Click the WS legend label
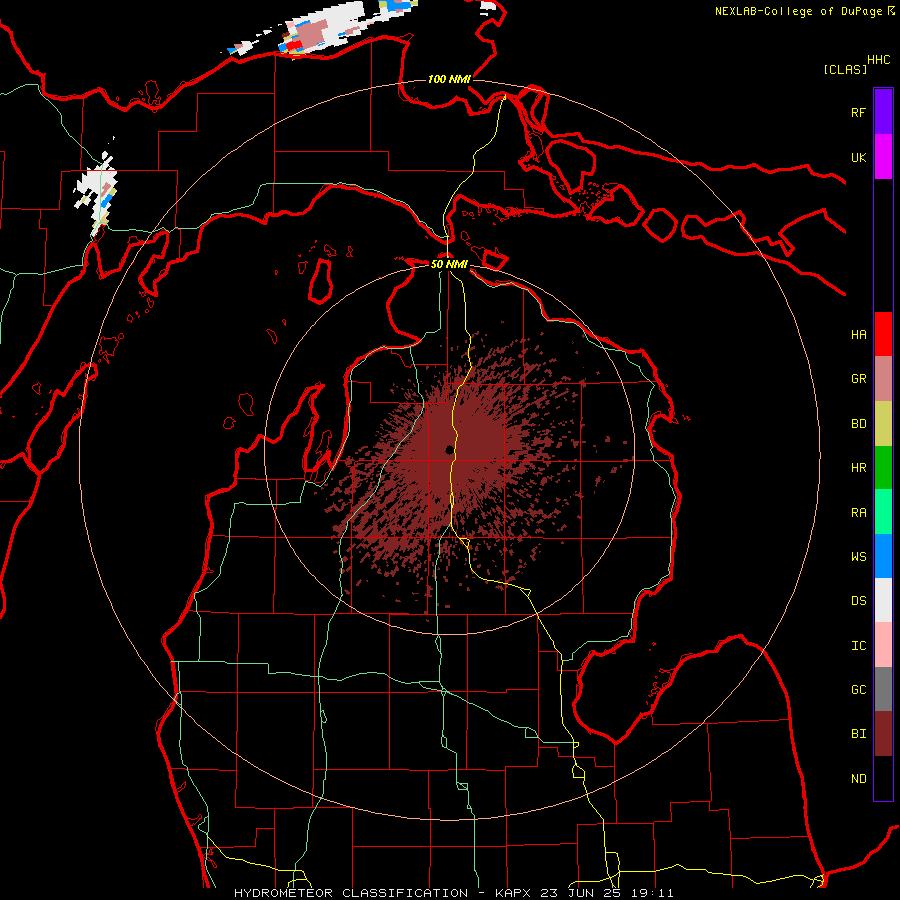Image resolution: width=900 pixels, height=900 pixels. pyautogui.click(x=858, y=557)
